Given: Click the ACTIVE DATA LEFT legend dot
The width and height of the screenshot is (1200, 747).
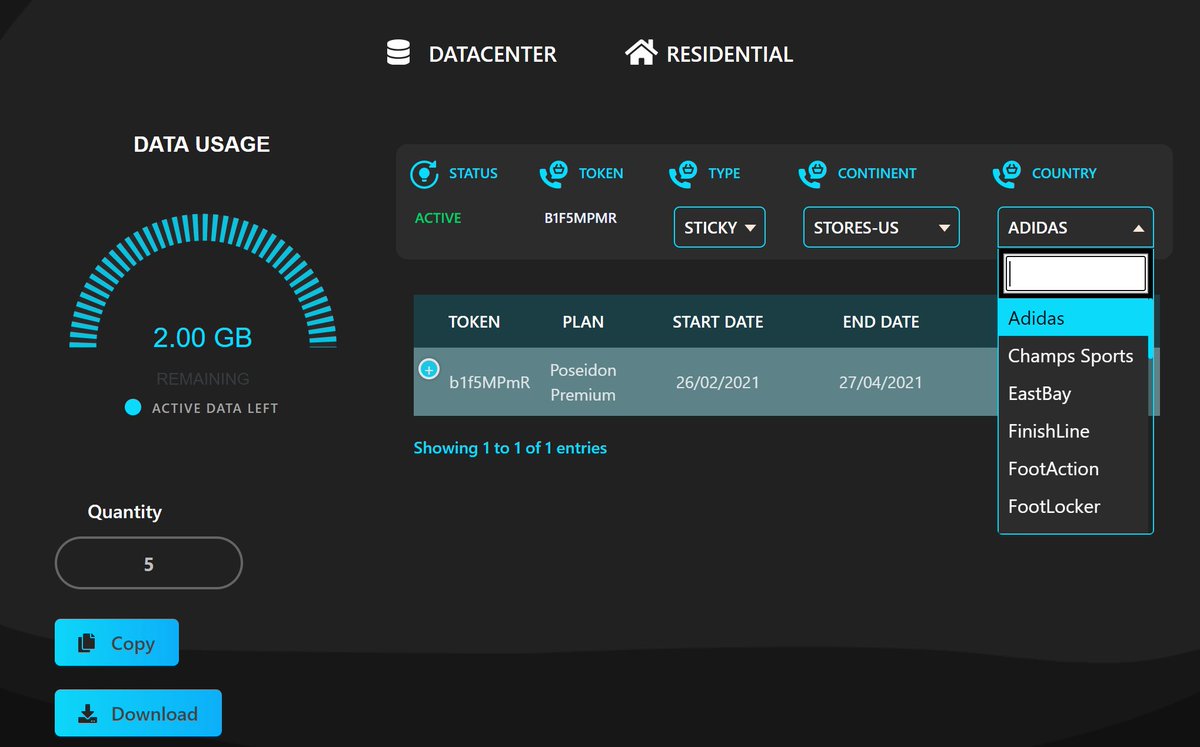Looking at the screenshot, I should (133, 408).
